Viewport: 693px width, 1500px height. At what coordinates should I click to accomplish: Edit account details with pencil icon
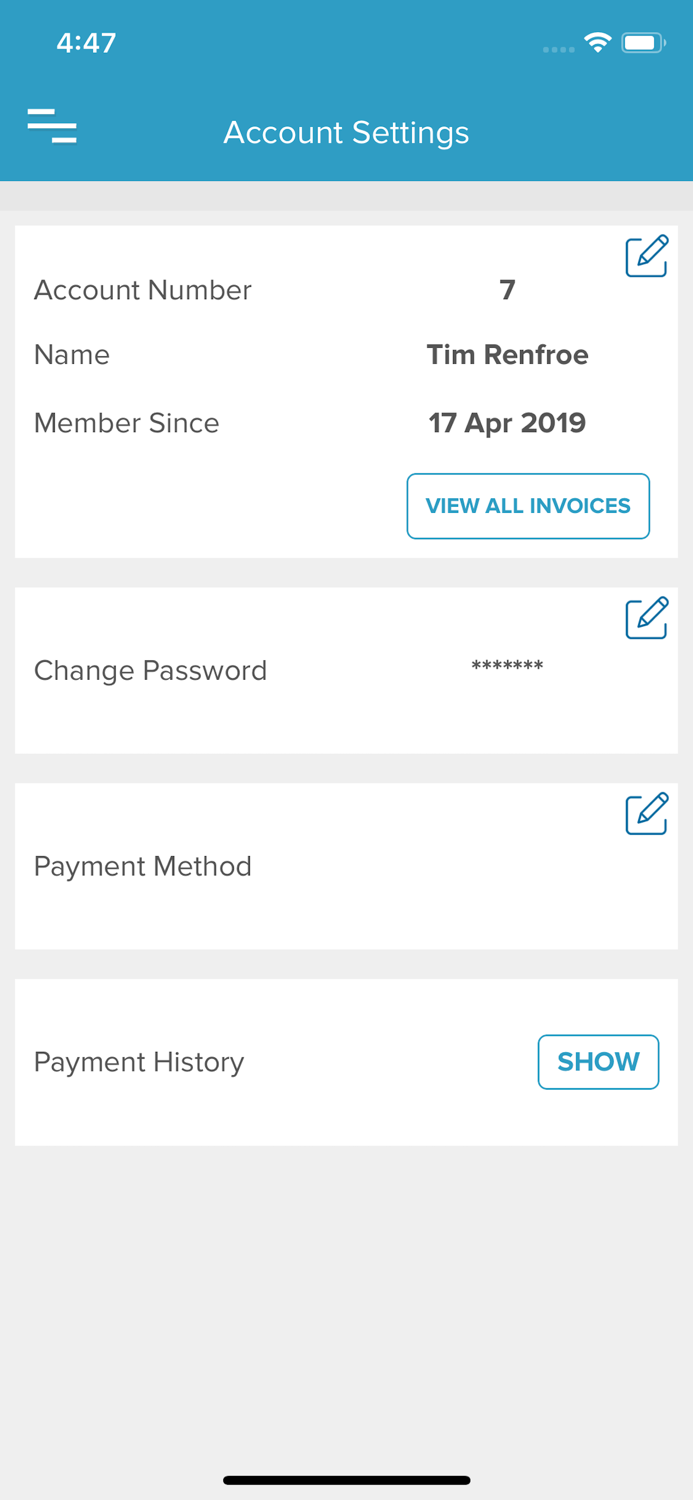point(646,257)
